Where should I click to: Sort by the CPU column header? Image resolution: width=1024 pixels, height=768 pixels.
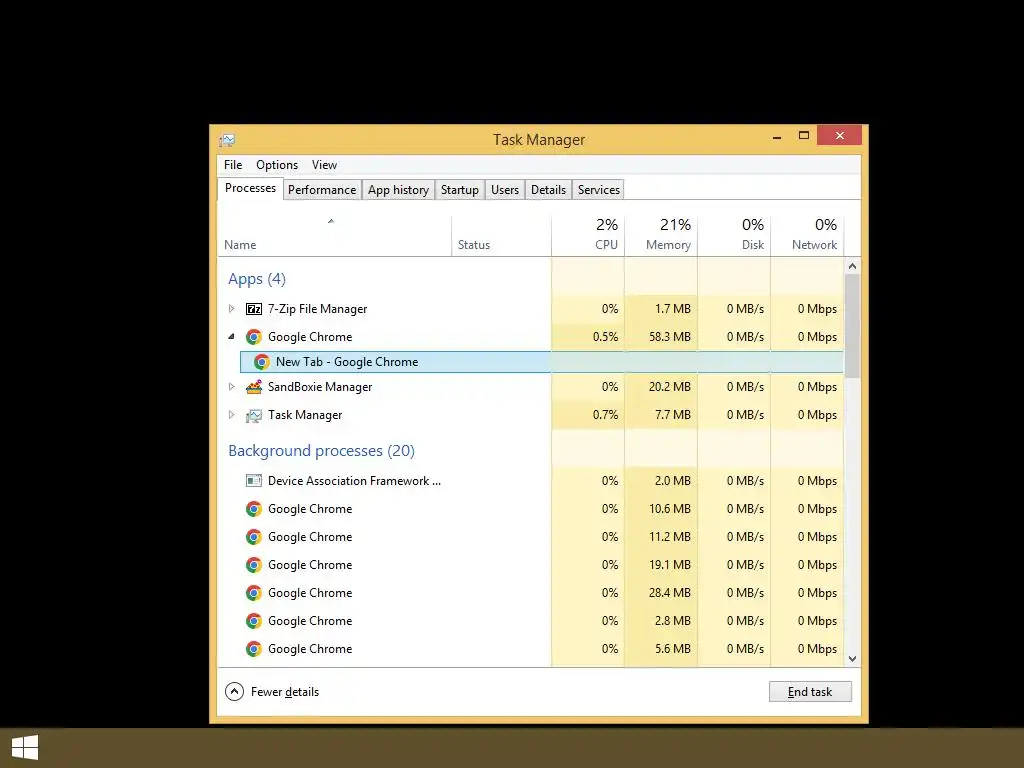tap(588, 236)
